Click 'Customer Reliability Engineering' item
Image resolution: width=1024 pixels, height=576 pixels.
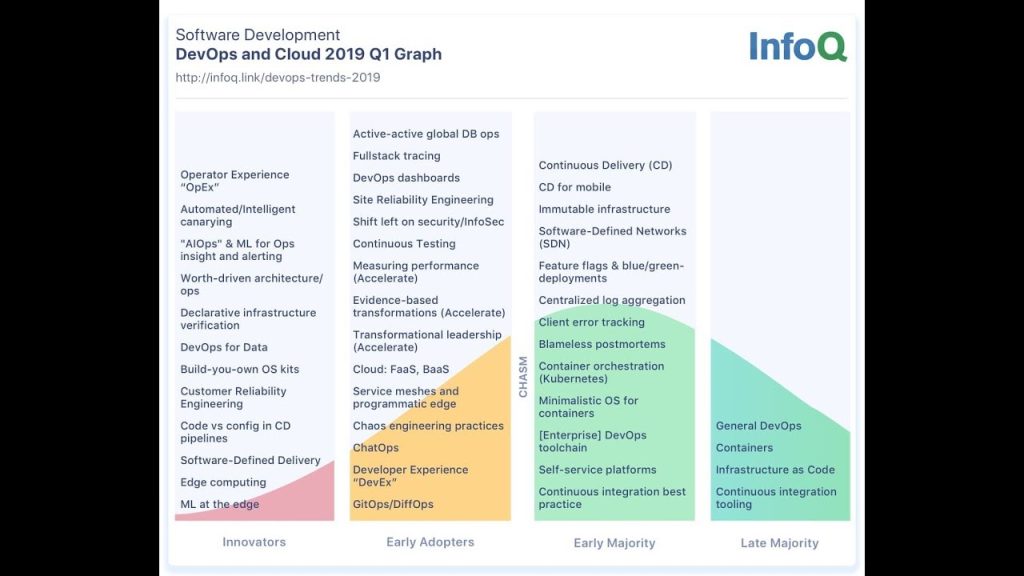[x=233, y=398]
